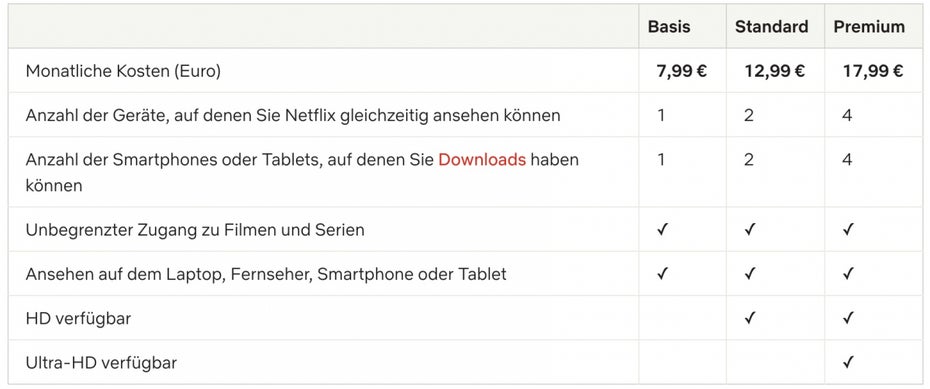Click Premium device count 4 in Geräte row
The image size is (930, 389).
point(847,115)
